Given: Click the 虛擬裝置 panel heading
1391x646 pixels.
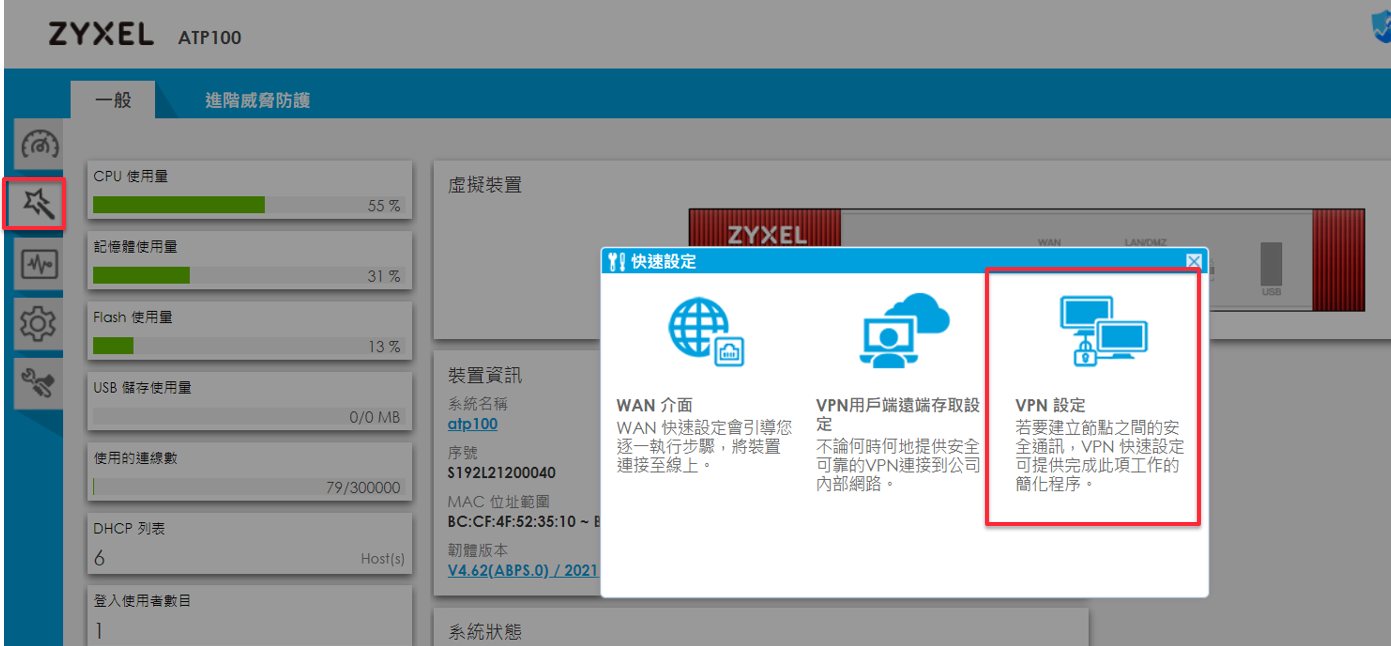Looking at the screenshot, I should tap(485, 185).
